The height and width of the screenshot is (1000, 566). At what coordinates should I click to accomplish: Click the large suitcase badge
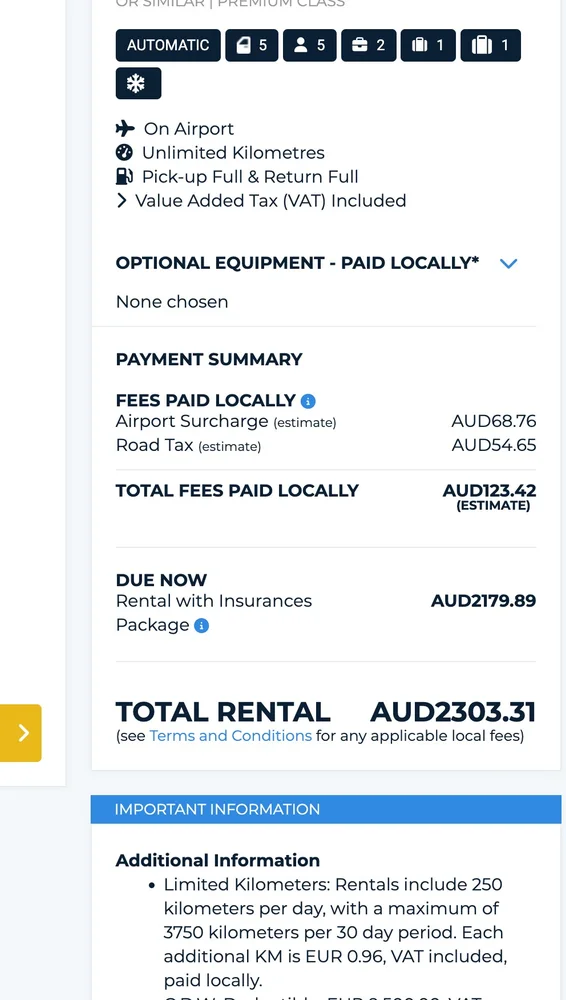[x=490, y=45]
